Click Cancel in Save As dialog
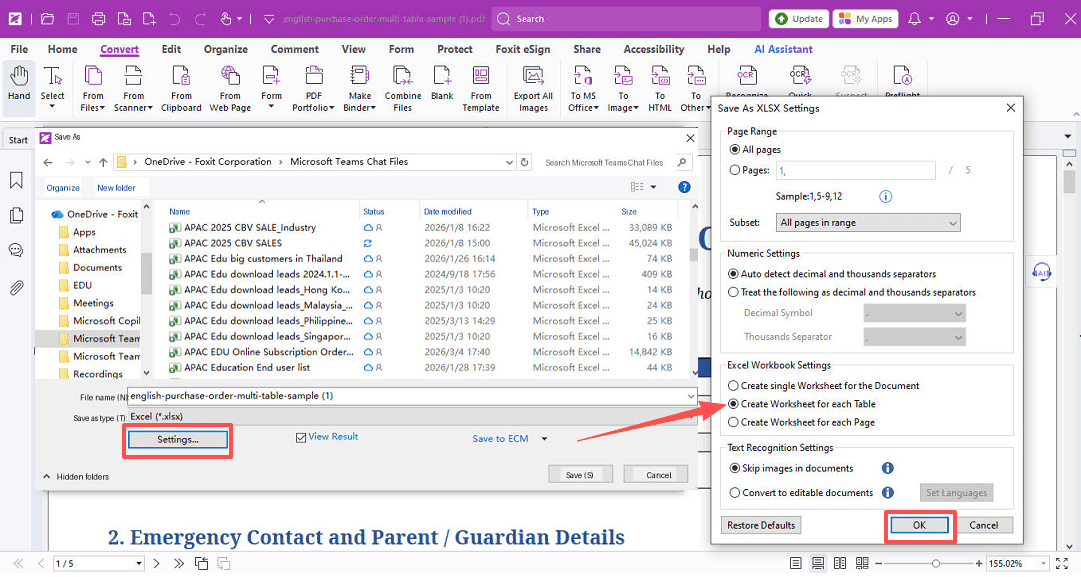The height and width of the screenshot is (577, 1081). pyautogui.click(x=658, y=474)
